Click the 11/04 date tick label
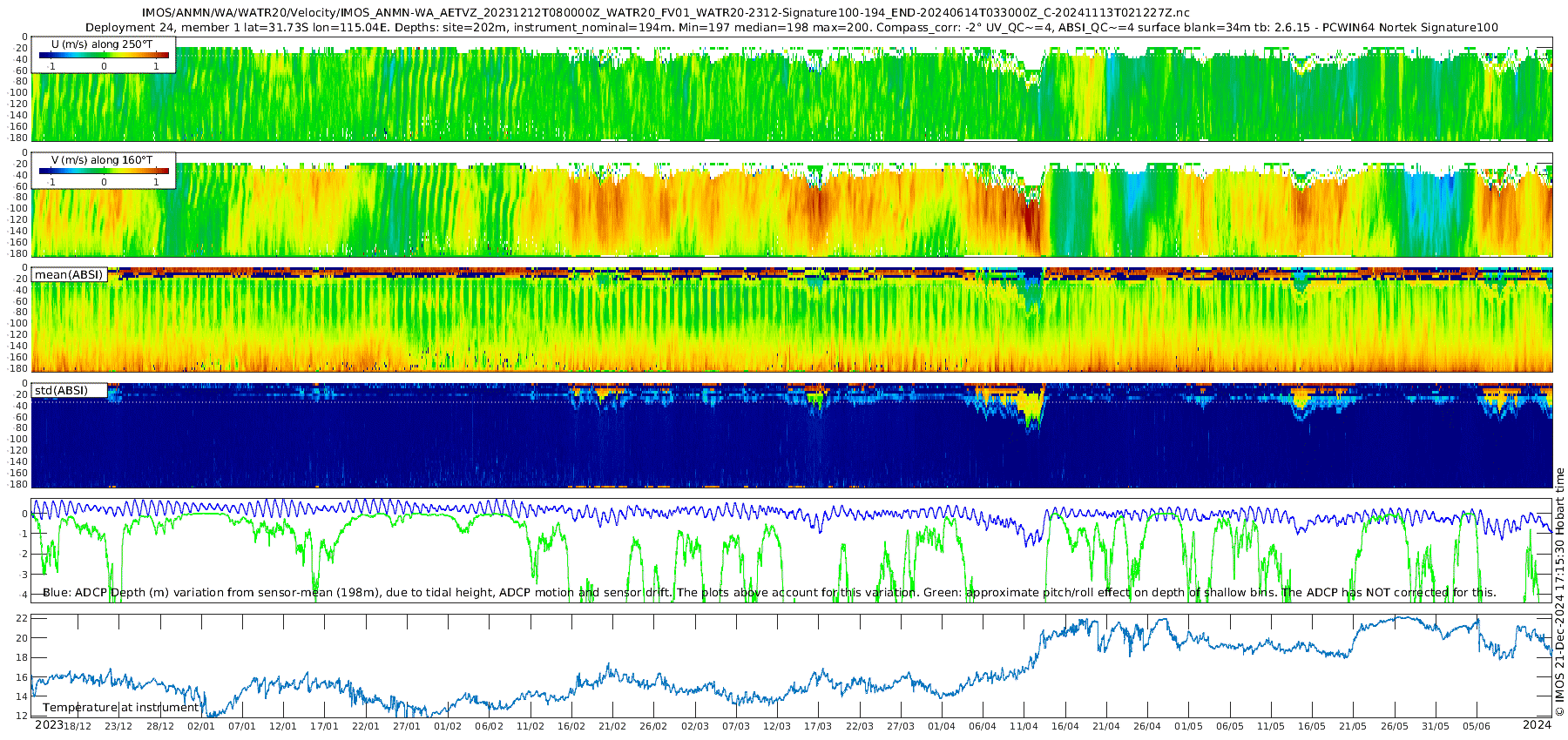Image resolution: width=1568 pixels, height=740 pixels. (x=1024, y=726)
